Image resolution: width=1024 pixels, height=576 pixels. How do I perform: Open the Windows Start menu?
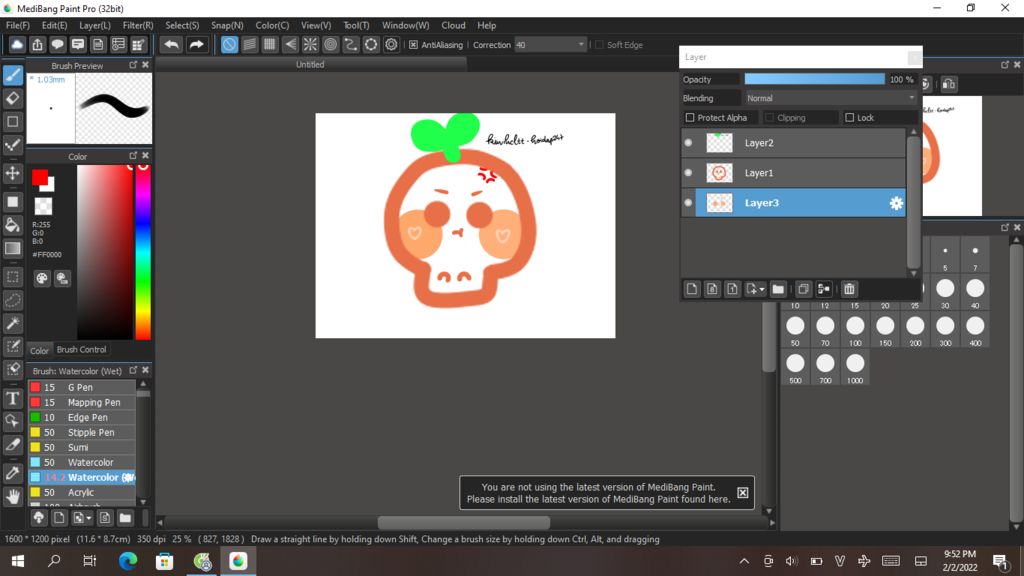click(18, 561)
